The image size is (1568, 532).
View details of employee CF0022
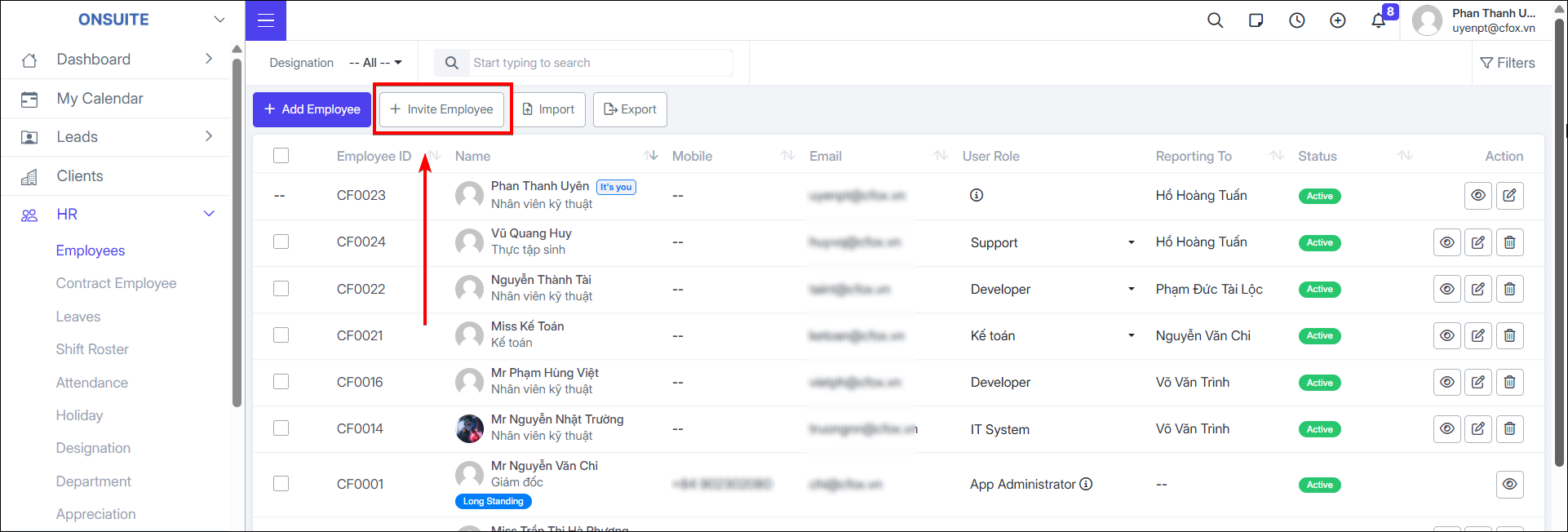coord(1447,289)
